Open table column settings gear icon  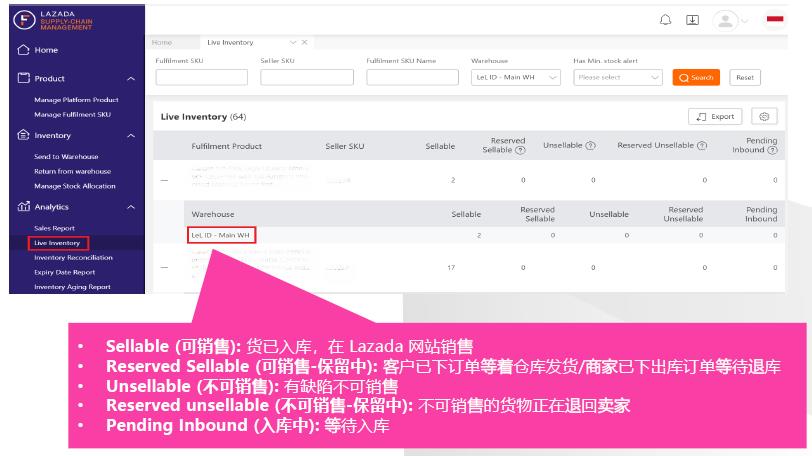[764, 116]
